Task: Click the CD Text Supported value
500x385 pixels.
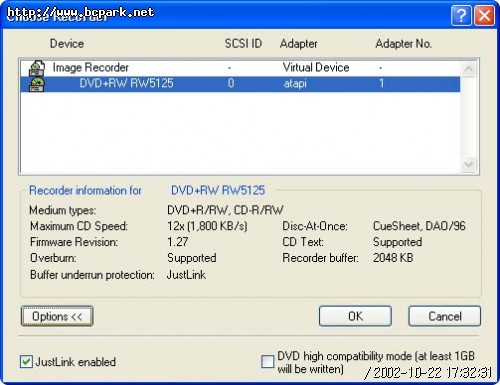Action: tap(397, 242)
